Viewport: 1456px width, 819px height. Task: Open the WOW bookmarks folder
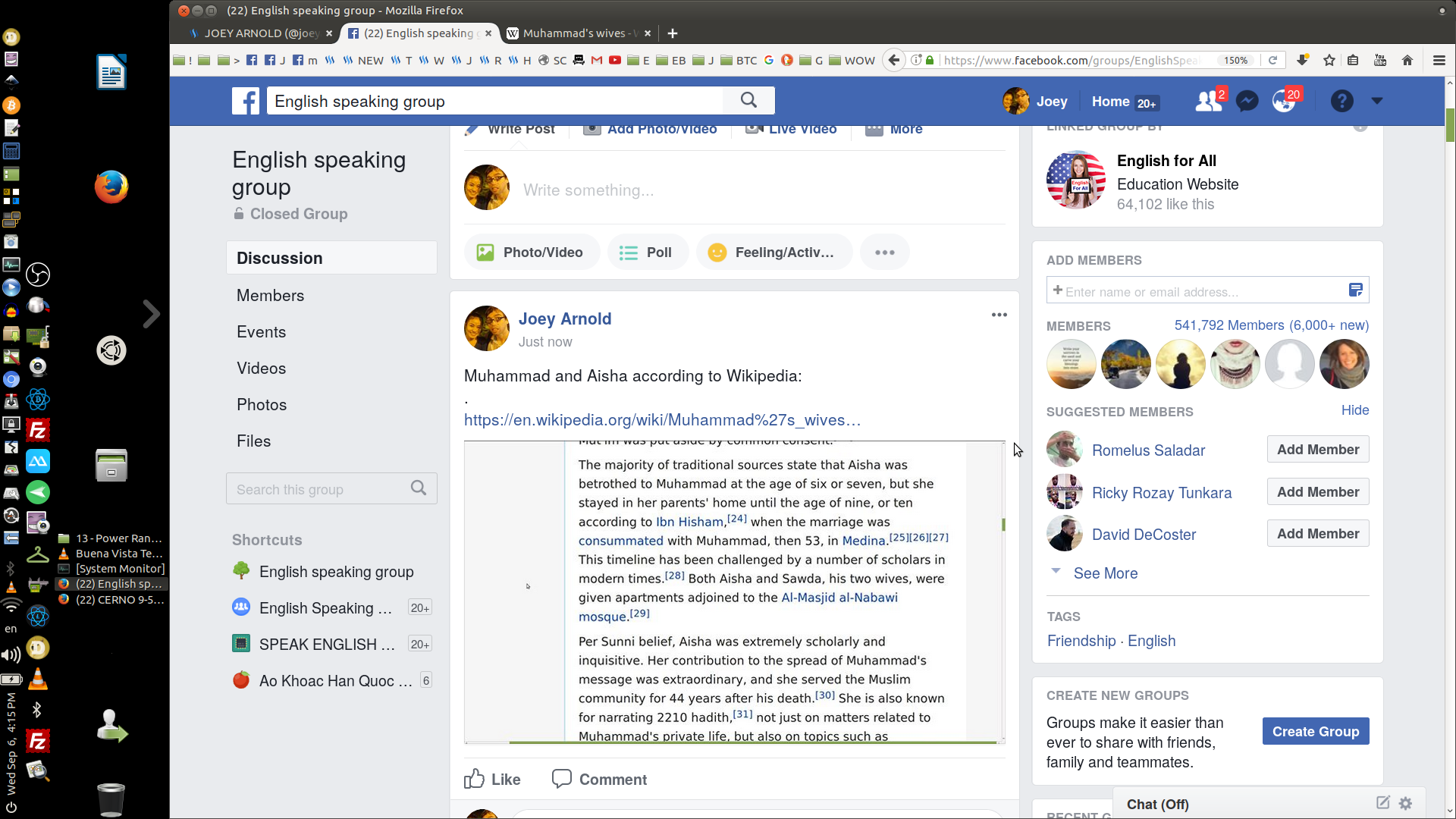click(x=852, y=60)
